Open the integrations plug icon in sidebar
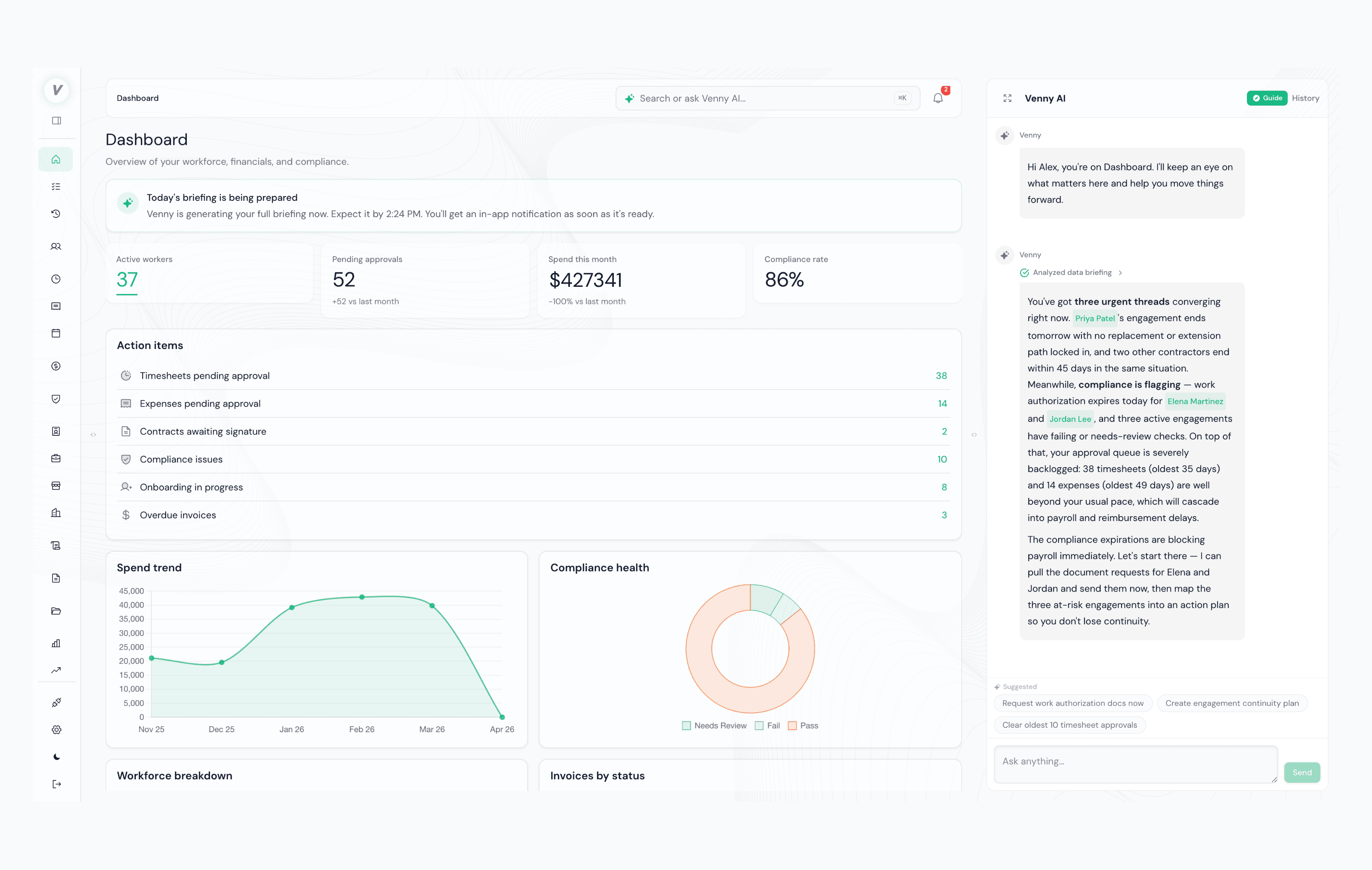 [x=56, y=702]
